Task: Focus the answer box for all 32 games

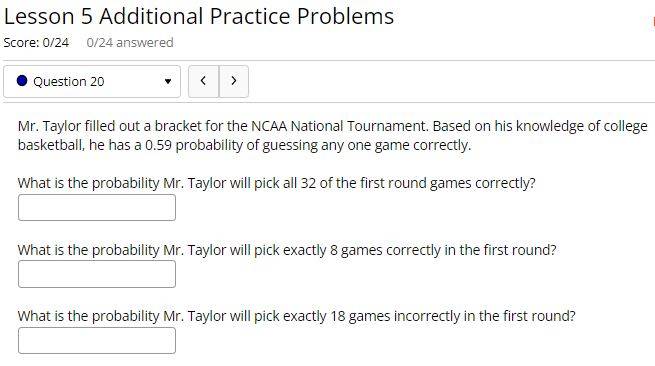Action: pos(97,208)
